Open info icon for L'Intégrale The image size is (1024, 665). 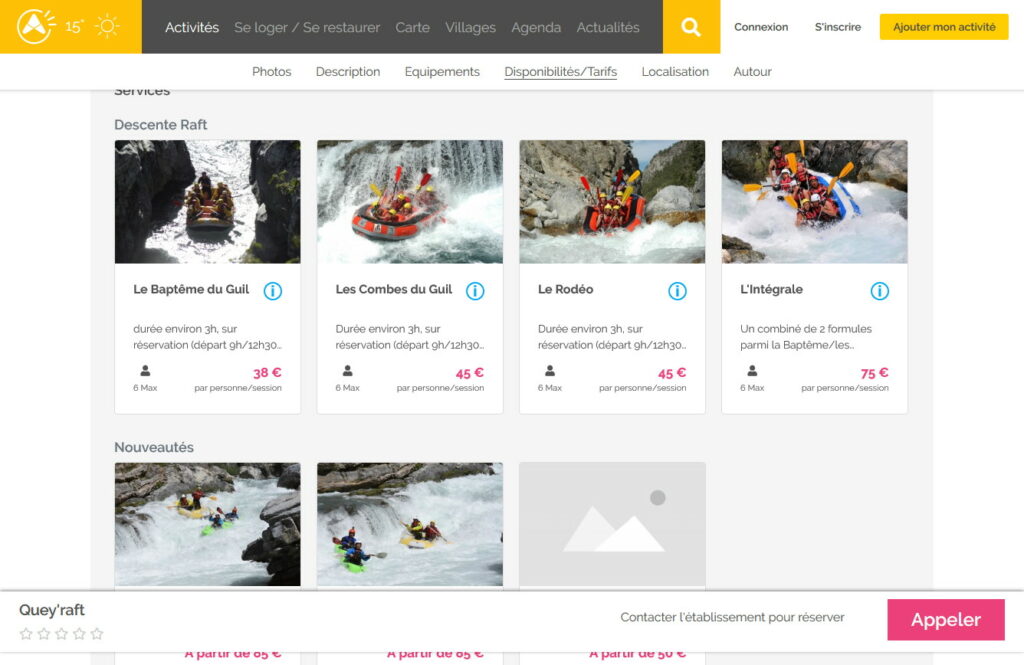coord(880,291)
